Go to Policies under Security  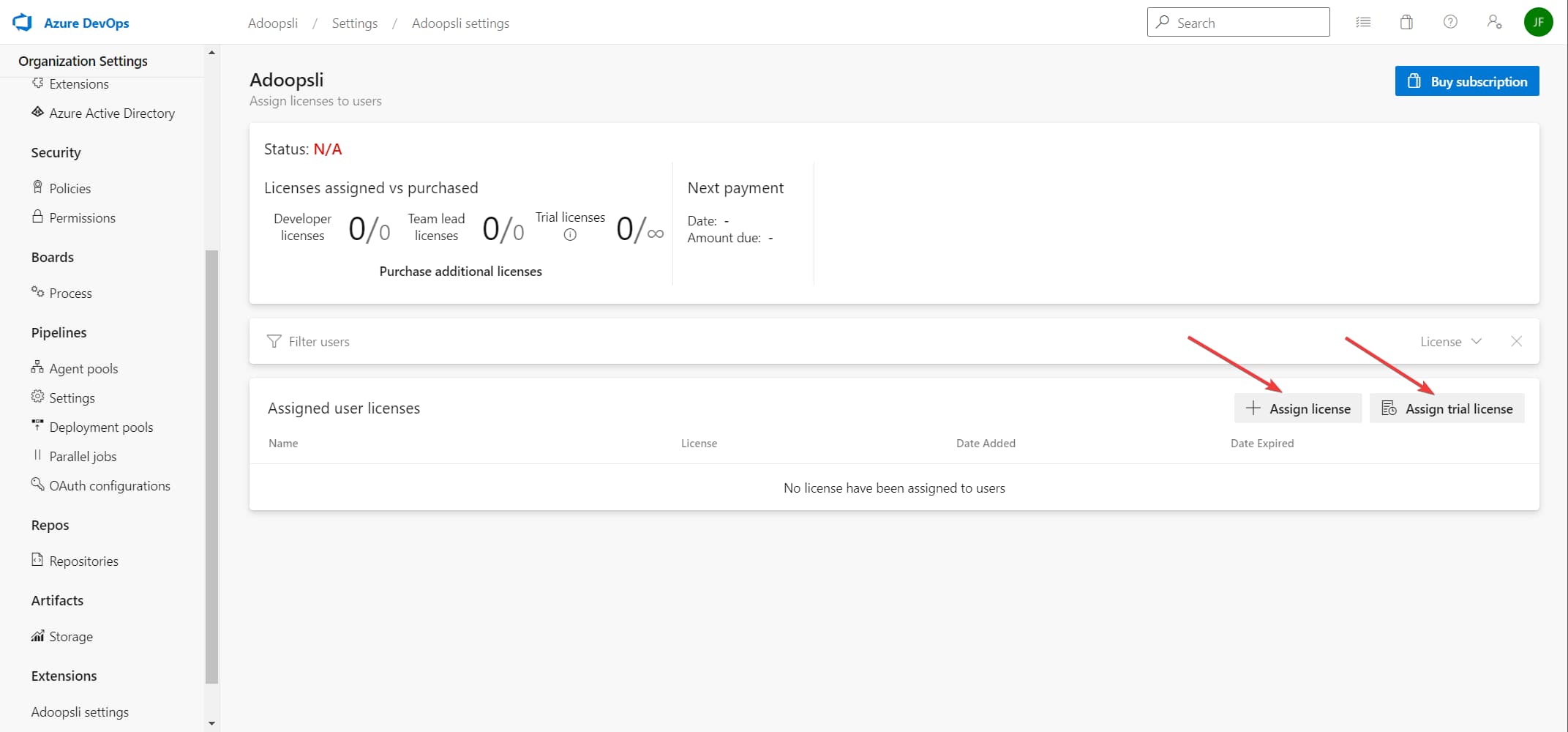click(x=70, y=189)
